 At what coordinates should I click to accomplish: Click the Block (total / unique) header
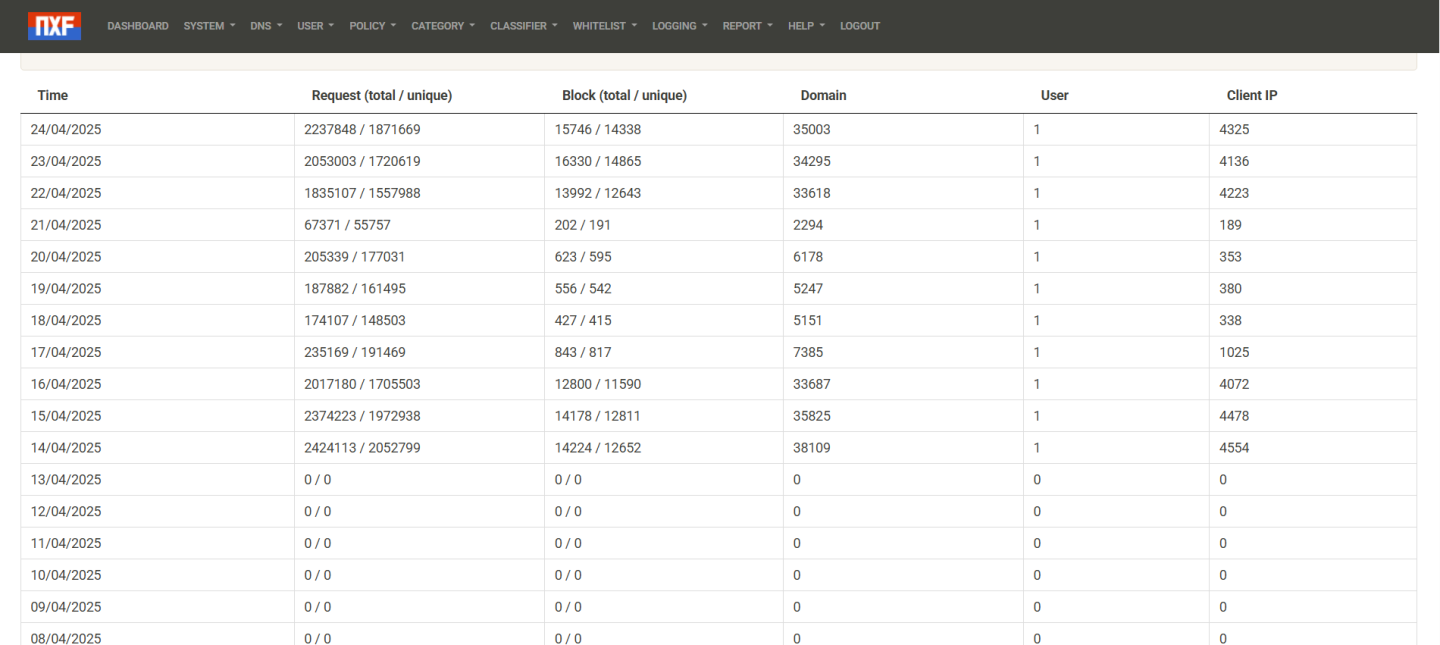624,96
